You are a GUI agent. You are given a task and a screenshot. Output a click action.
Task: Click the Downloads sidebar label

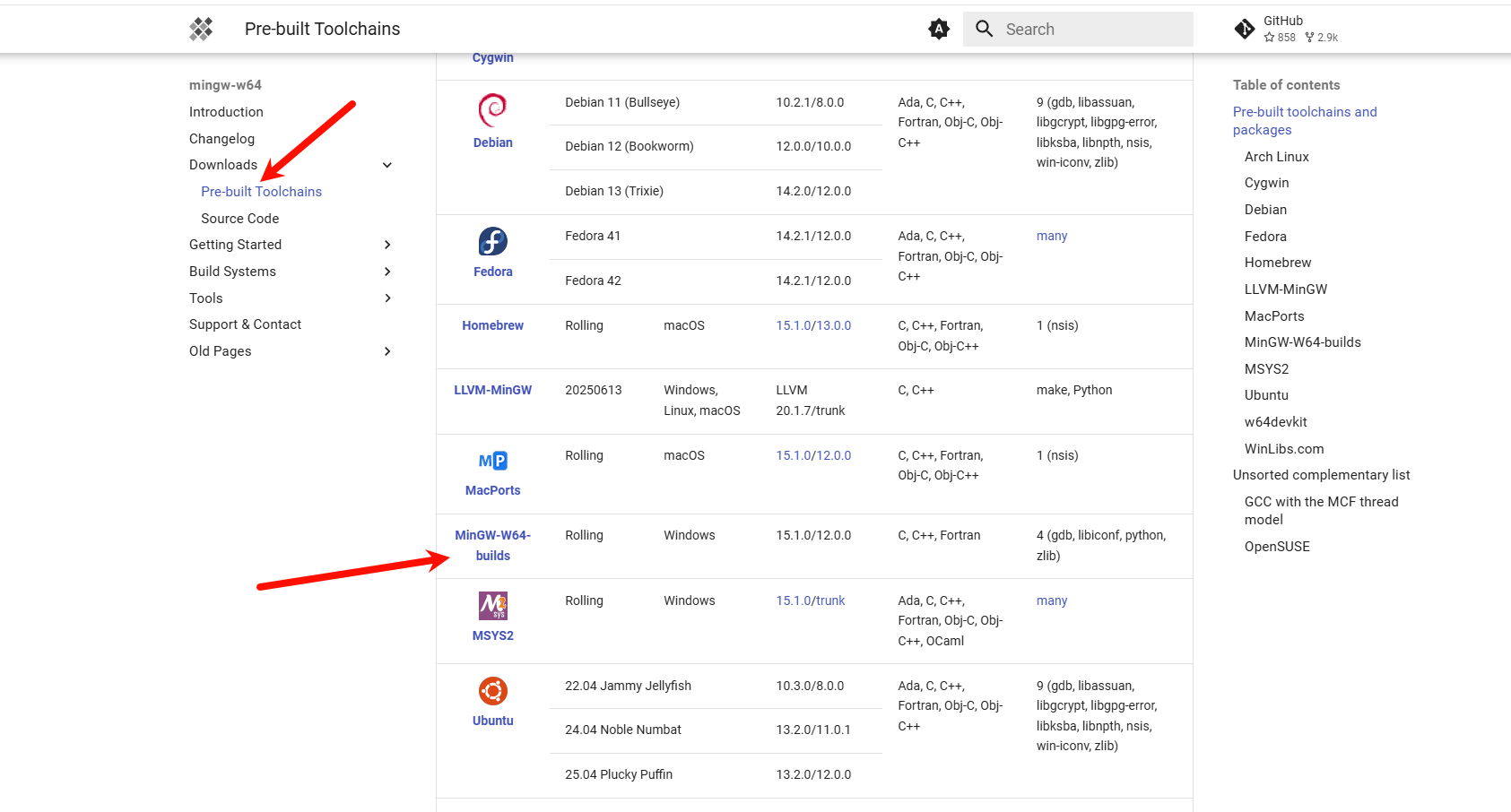(x=223, y=165)
